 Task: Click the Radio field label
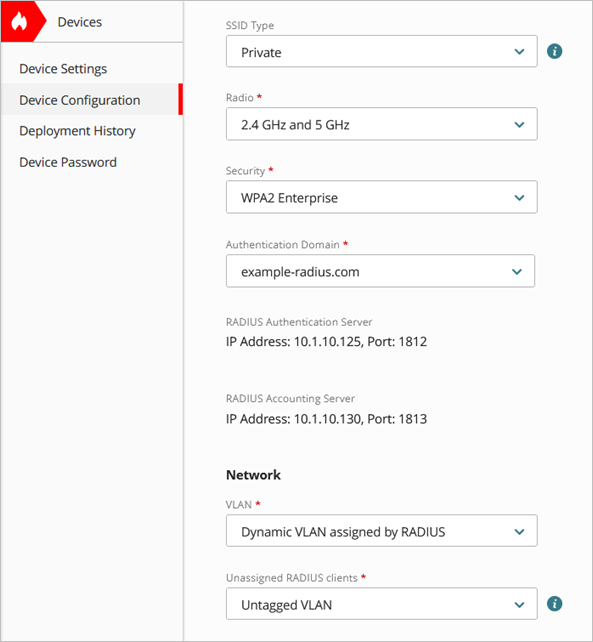click(240, 97)
